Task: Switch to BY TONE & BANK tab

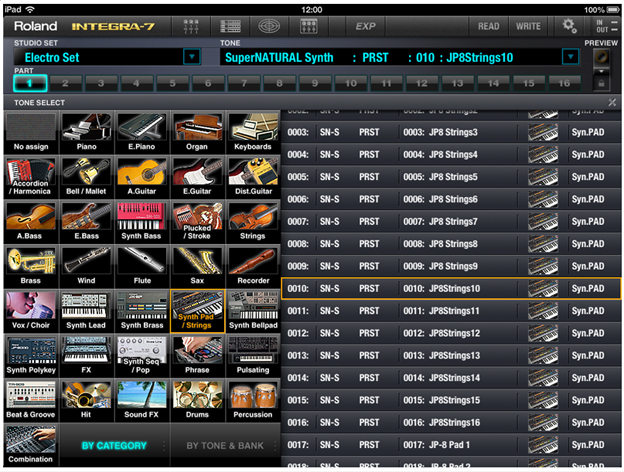Action: [x=225, y=446]
